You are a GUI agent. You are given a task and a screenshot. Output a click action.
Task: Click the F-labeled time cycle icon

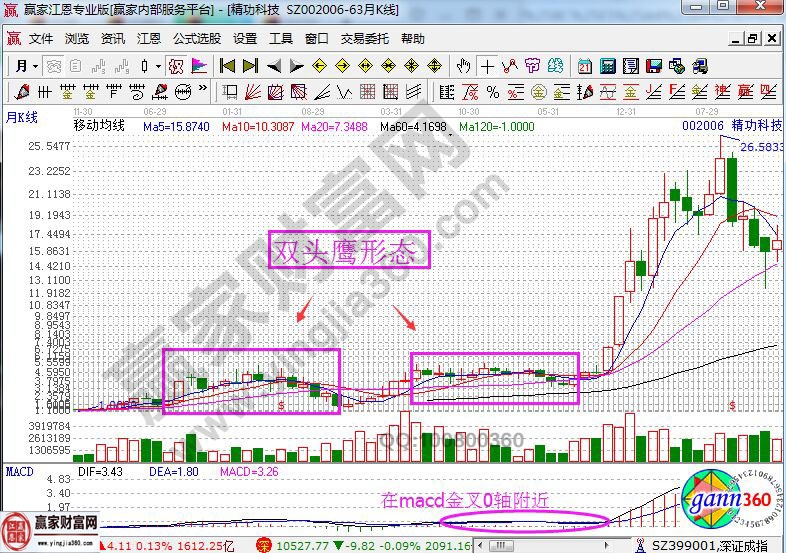[114, 92]
